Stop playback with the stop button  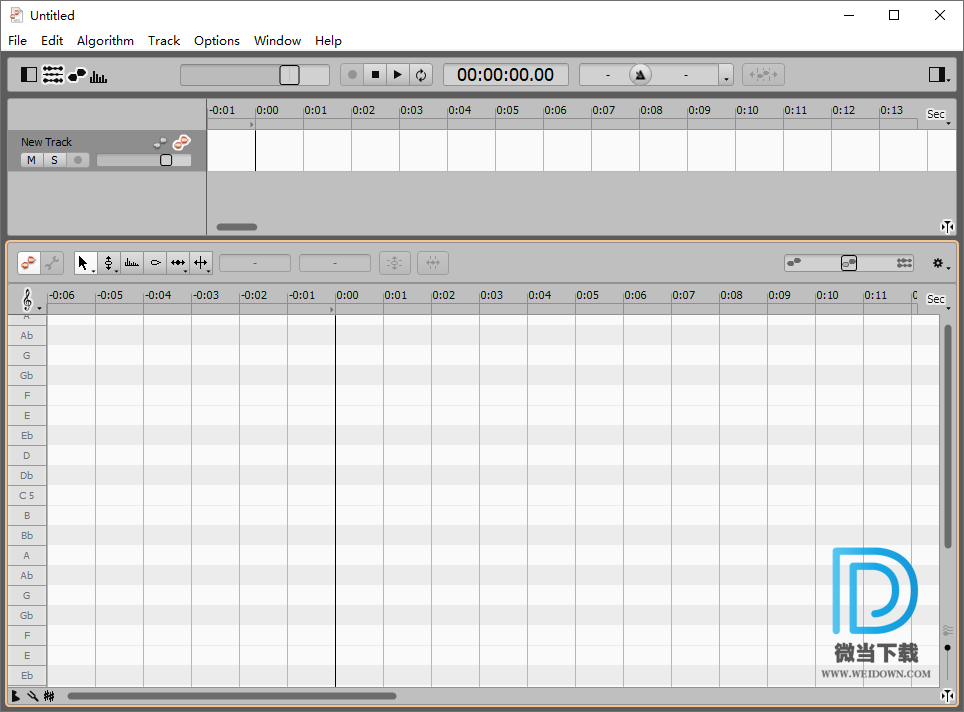(375, 74)
